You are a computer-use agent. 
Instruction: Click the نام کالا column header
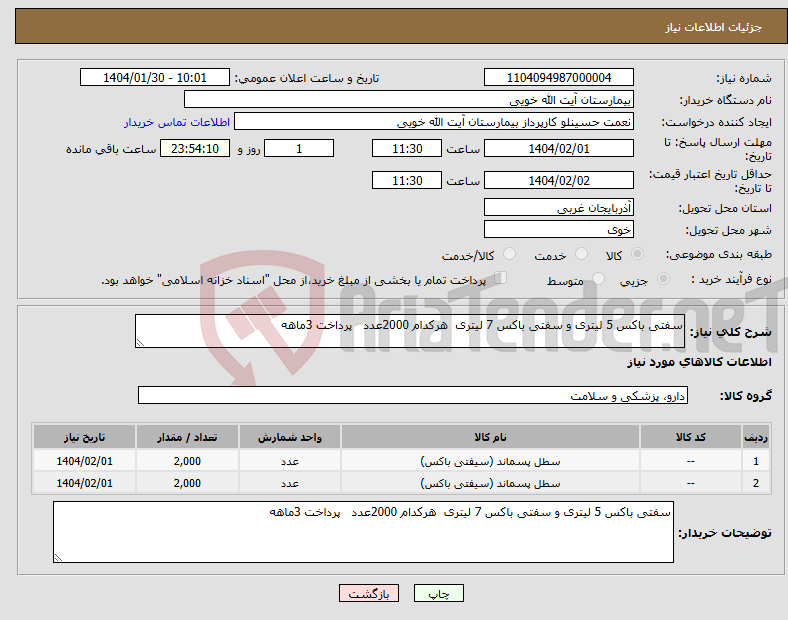click(x=490, y=437)
